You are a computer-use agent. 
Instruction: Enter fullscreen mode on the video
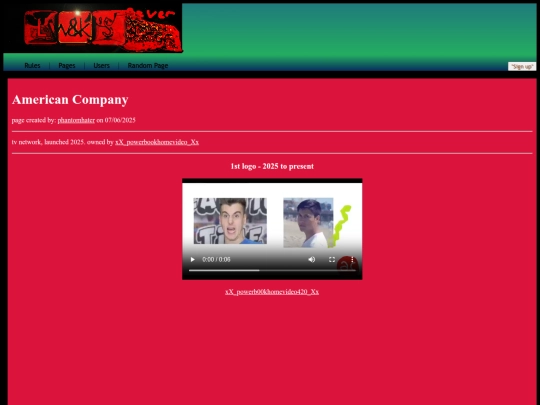(x=332, y=259)
